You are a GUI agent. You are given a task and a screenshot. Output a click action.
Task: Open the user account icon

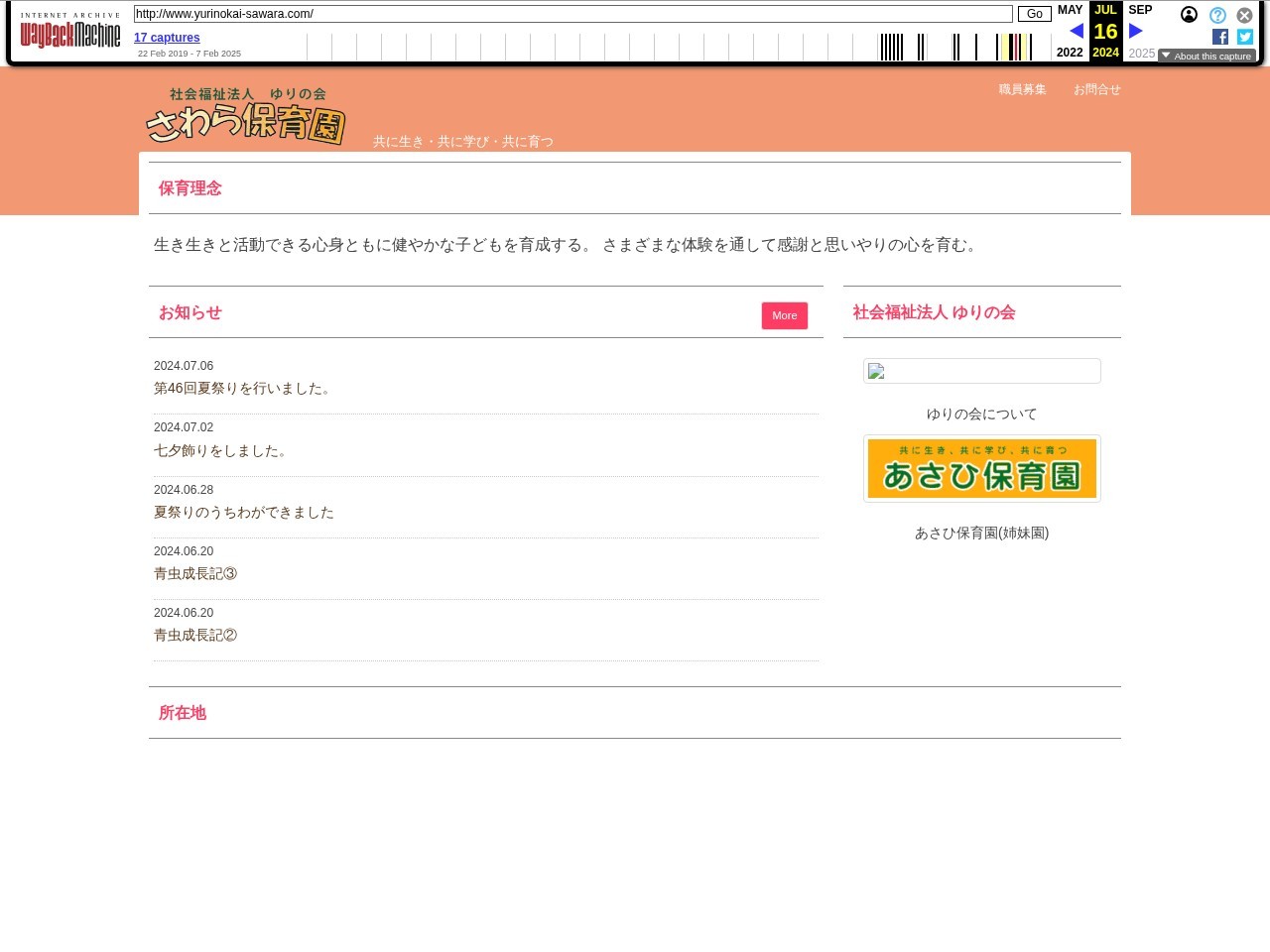[1189, 15]
